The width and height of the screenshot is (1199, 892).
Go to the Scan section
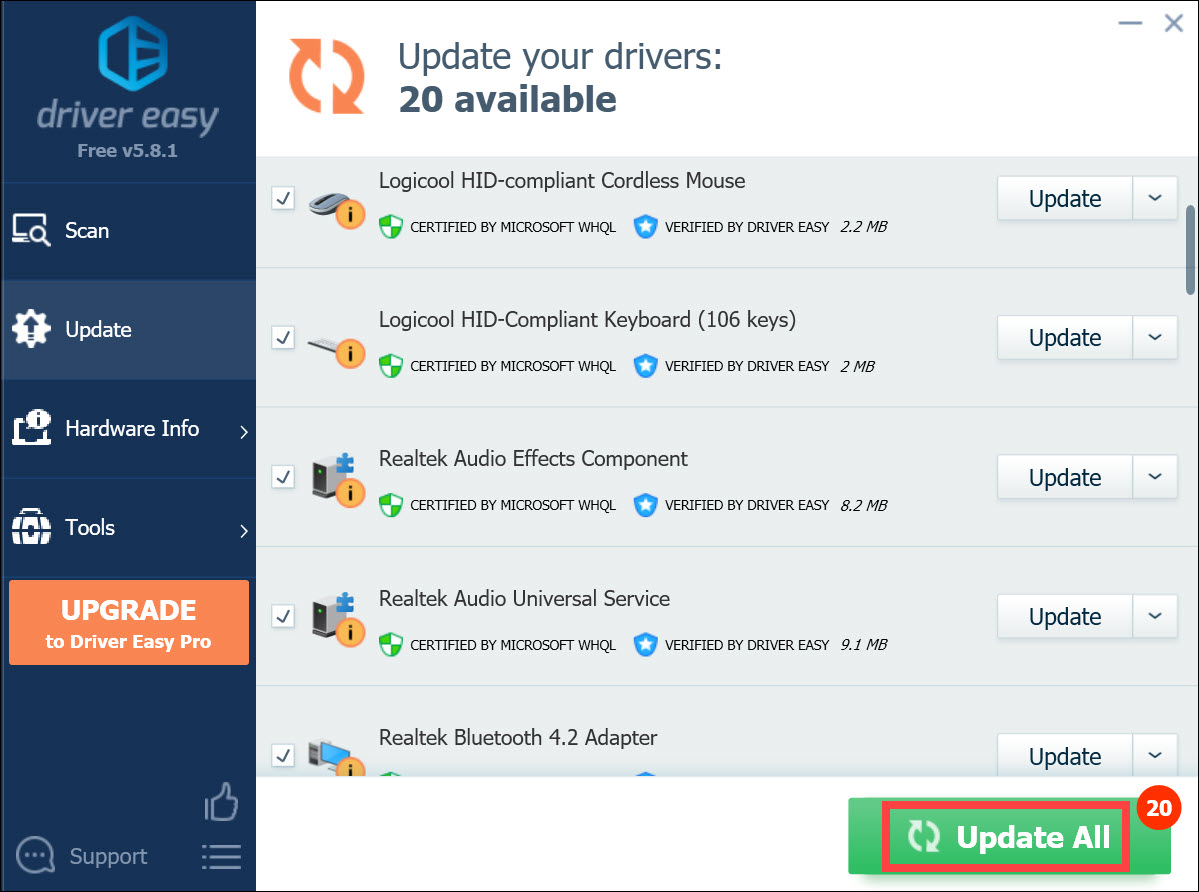point(128,230)
